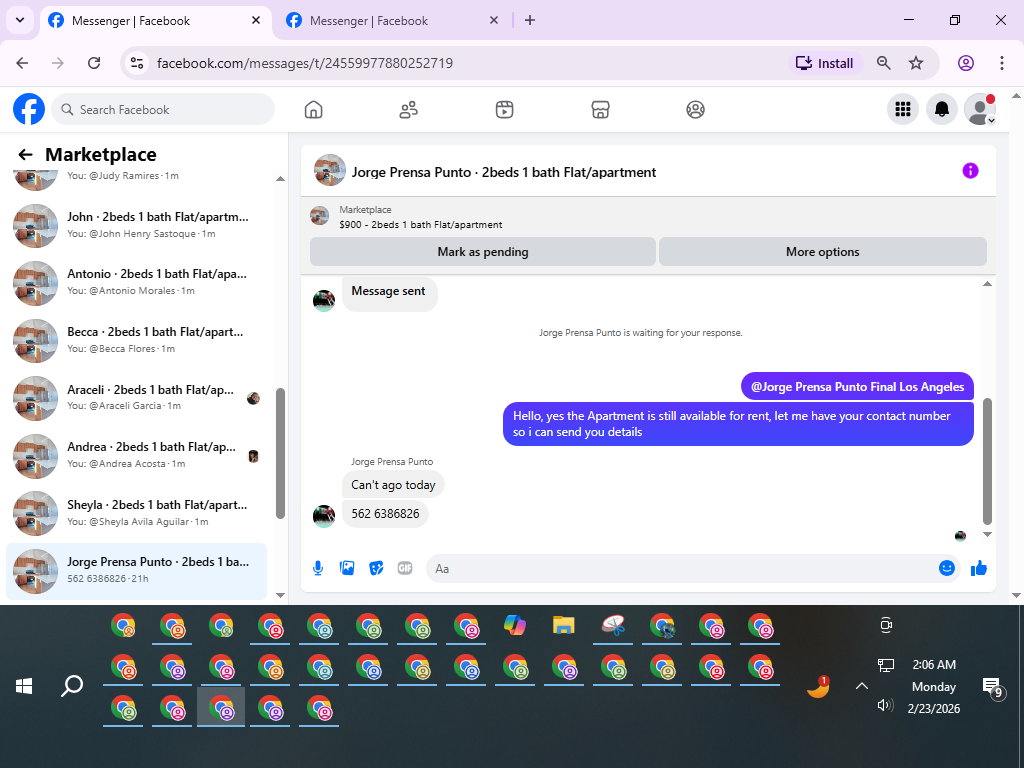
Task: Open the taskbar clock and date
Action: 934,686
